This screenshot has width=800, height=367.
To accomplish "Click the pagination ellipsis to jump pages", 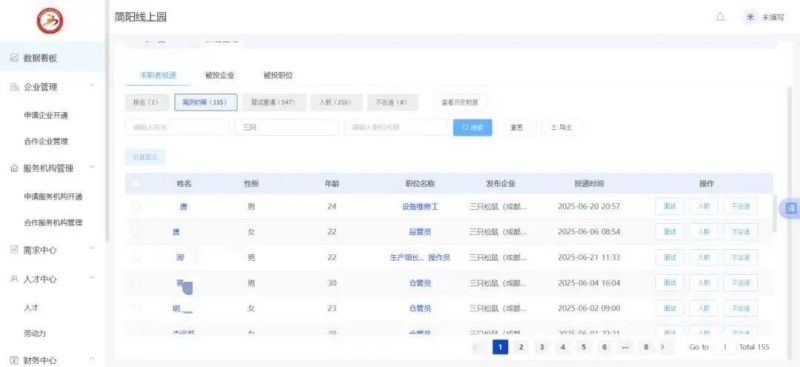I will pyautogui.click(x=626, y=347).
